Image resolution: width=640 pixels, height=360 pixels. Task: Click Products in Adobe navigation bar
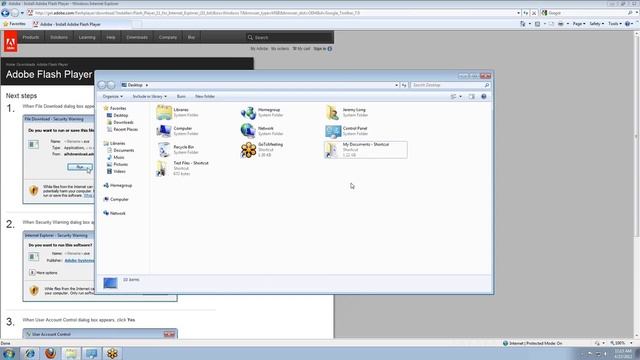click(x=31, y=37)
